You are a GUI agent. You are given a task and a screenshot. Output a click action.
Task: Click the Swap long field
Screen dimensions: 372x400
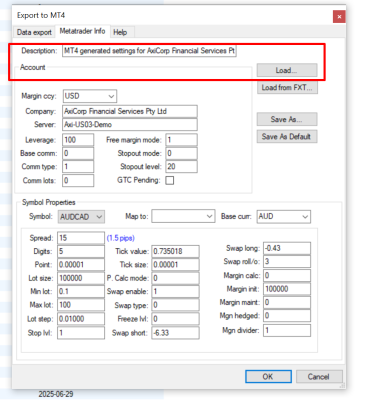(x=287, y=248)
